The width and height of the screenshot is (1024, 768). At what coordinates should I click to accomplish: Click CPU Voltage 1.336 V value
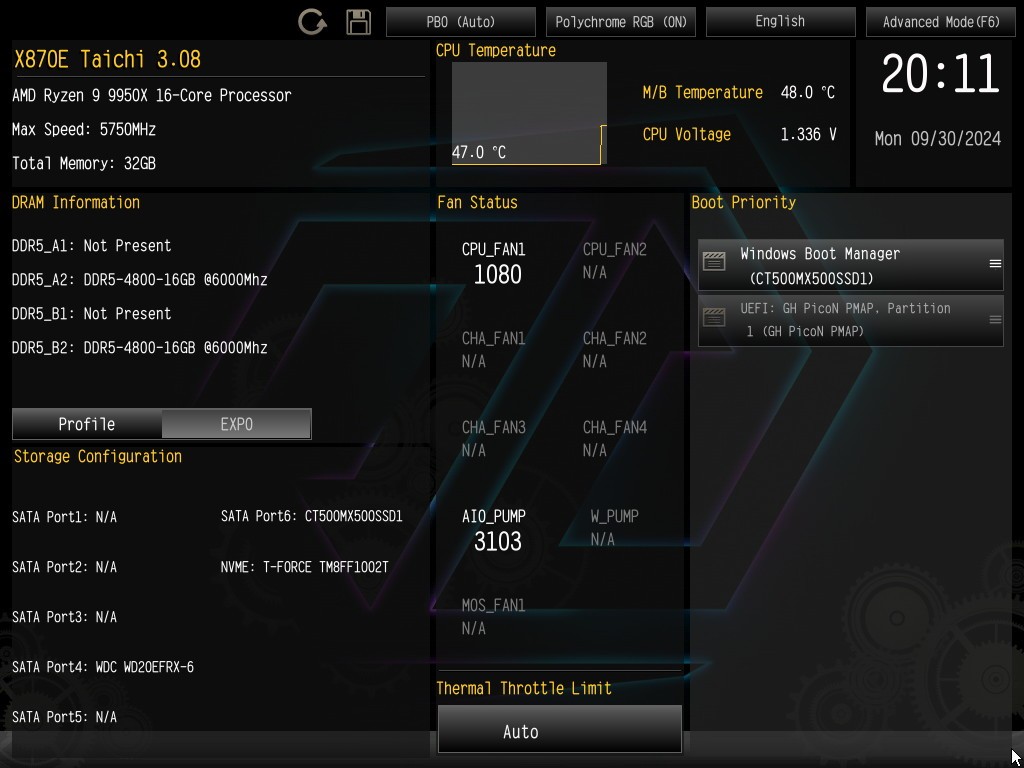pyautogui.click(x=808, y=135)
